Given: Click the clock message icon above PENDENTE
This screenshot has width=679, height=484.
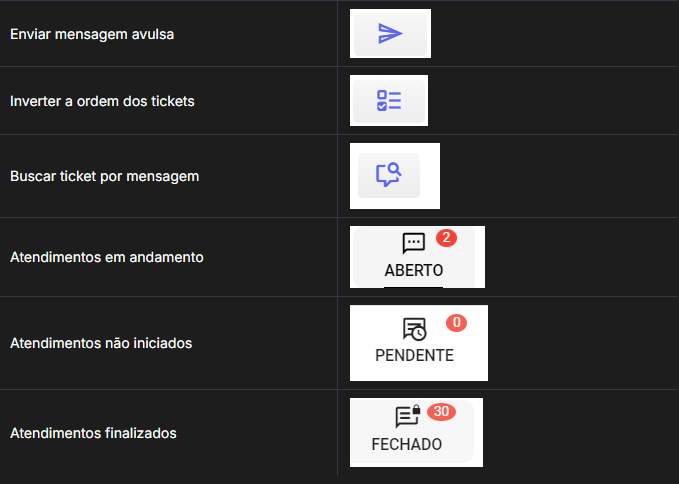Looking at the screenshot, I should [x=413, y=329].
